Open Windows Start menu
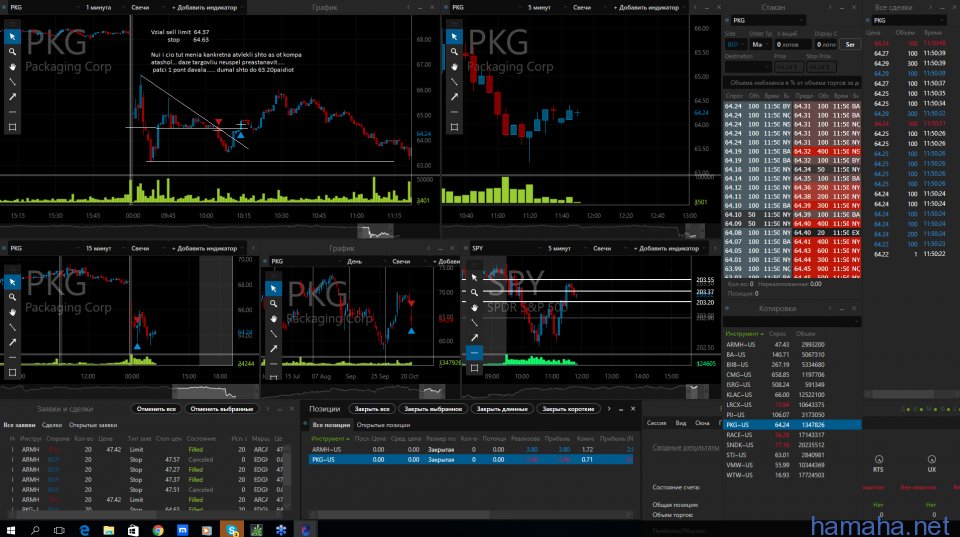The image size is (960, 537). (x=10, y=530)
